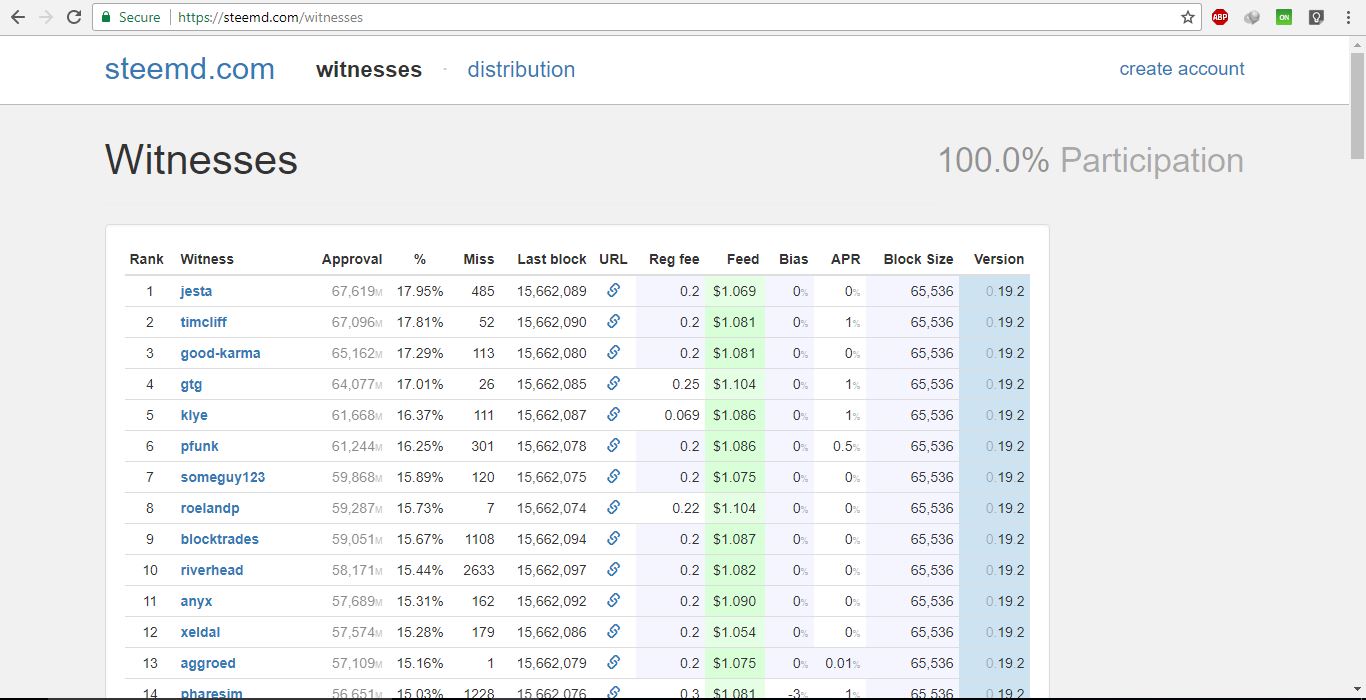Viewport: 1366px width, 700px height.
Task: Open the URL link icon for blocktrades
Action: point(613,539)
